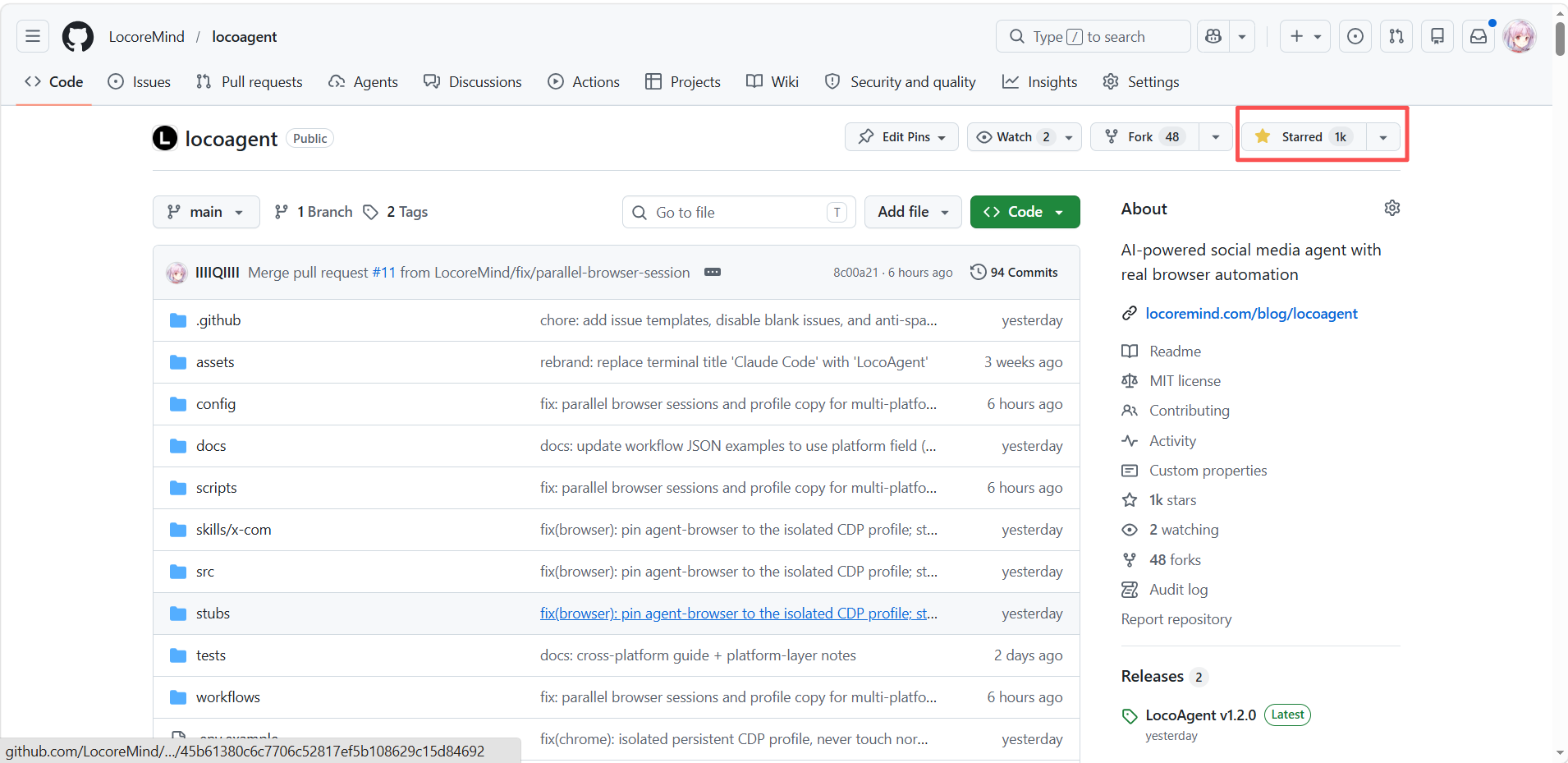Focus the top search bar
The height and width of the screenshot is (763, 1568).
tap(1093, 36)
